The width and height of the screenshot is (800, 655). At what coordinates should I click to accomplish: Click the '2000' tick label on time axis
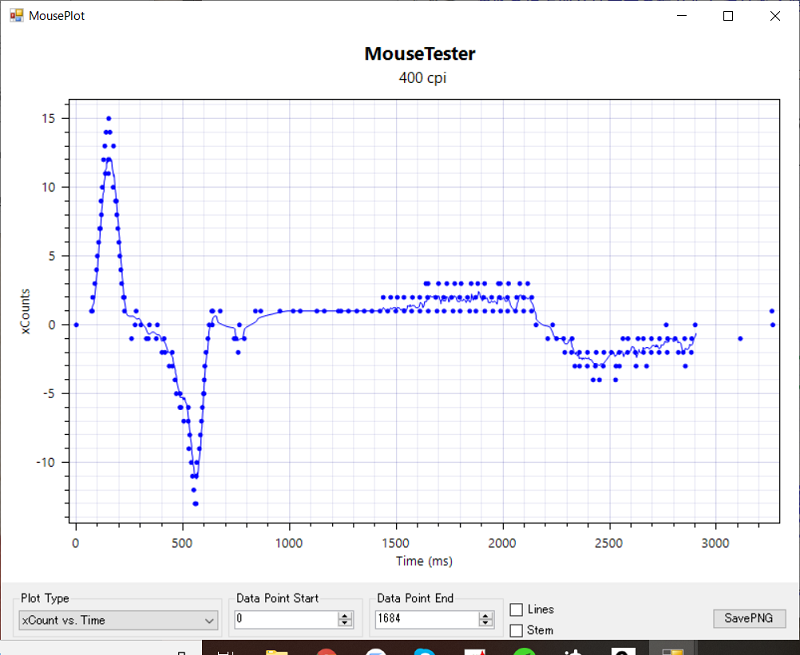[503, 543]
